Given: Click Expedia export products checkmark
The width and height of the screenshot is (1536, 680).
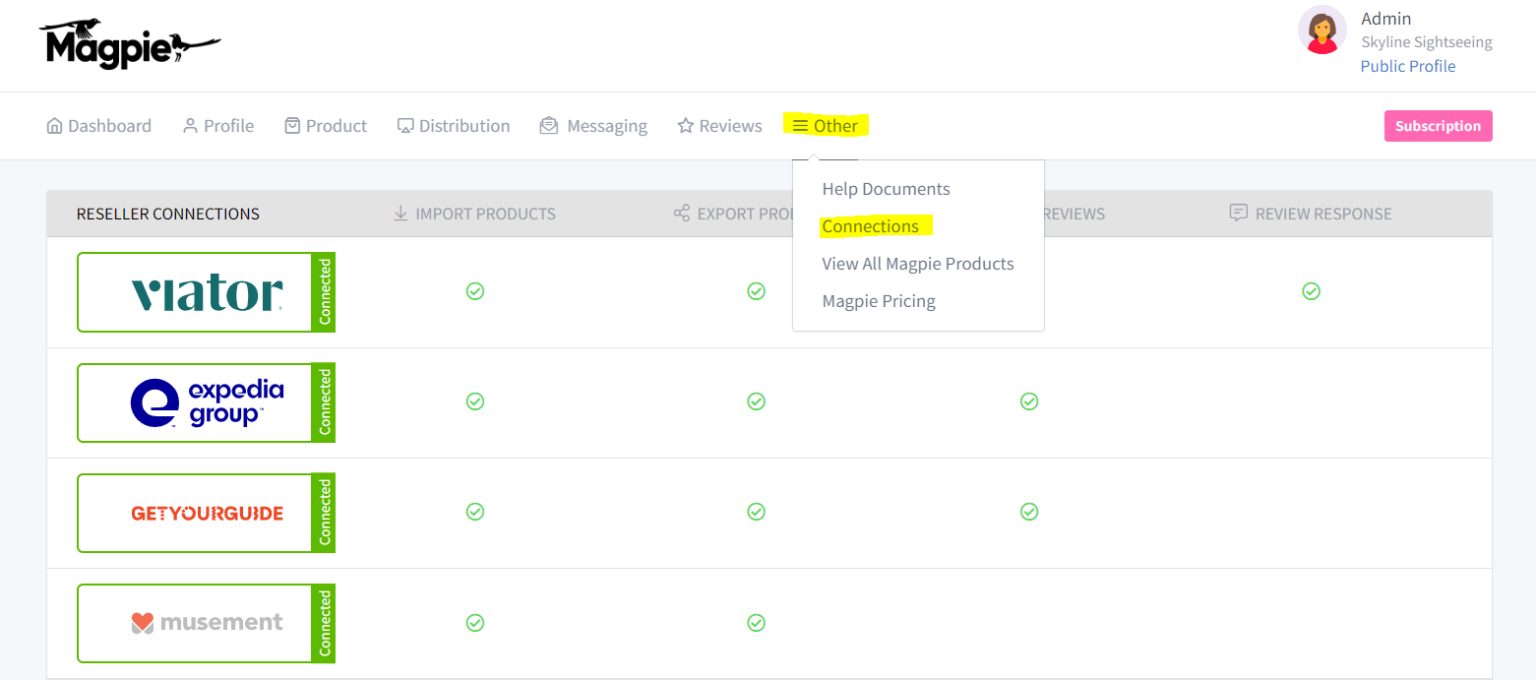Looking at the screenshot, I should tap(756, 401).
